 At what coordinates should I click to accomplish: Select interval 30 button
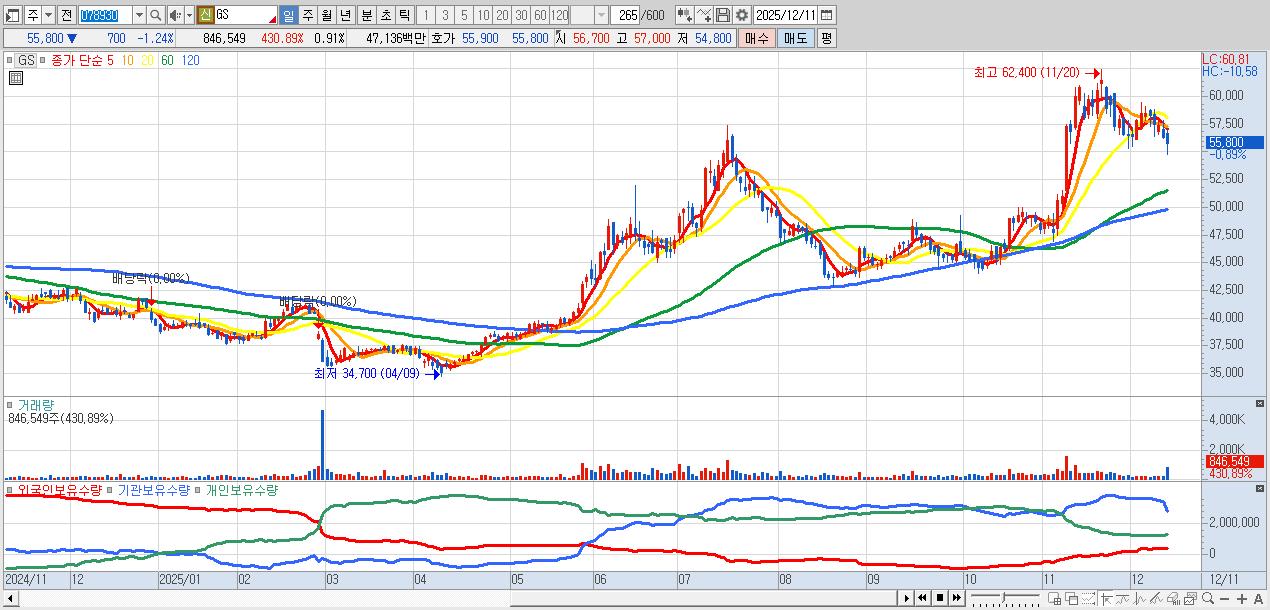(521, 15)
